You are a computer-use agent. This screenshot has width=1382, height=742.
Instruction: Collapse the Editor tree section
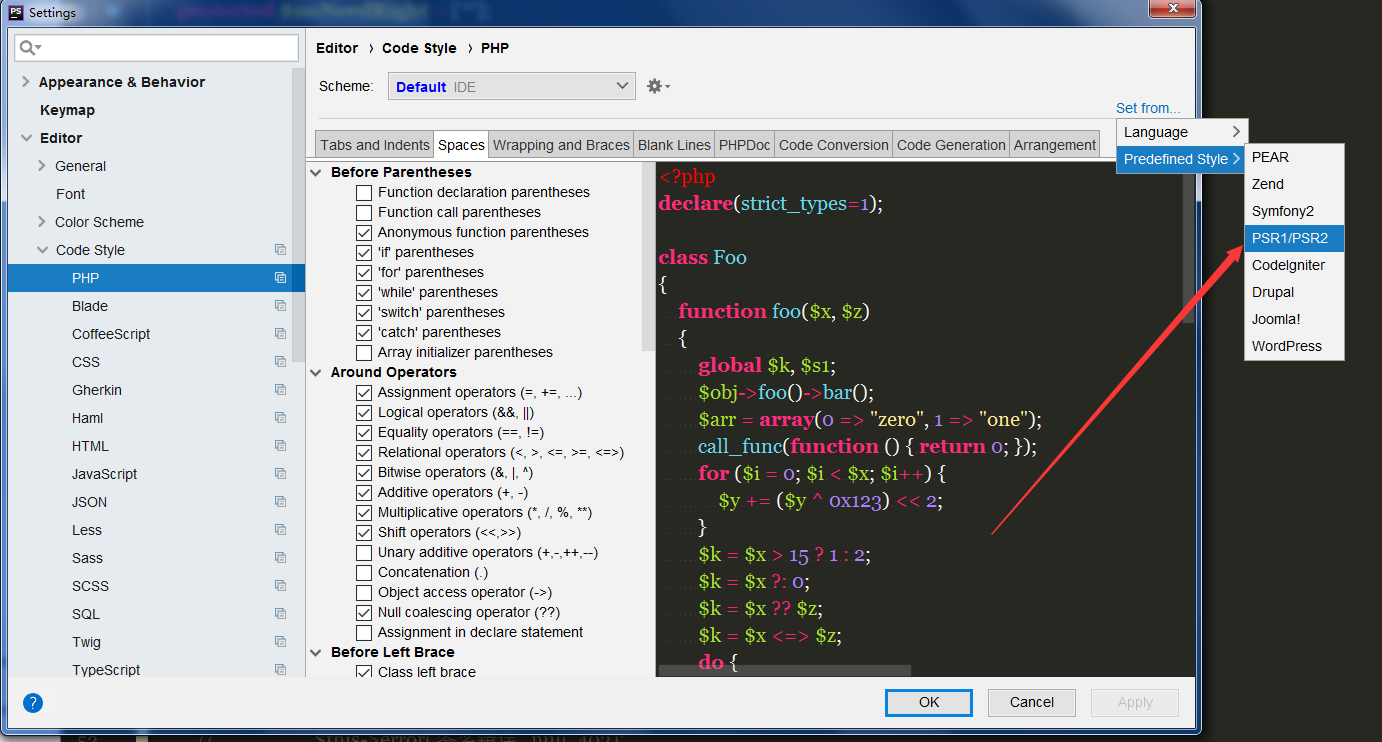[25, 138]
